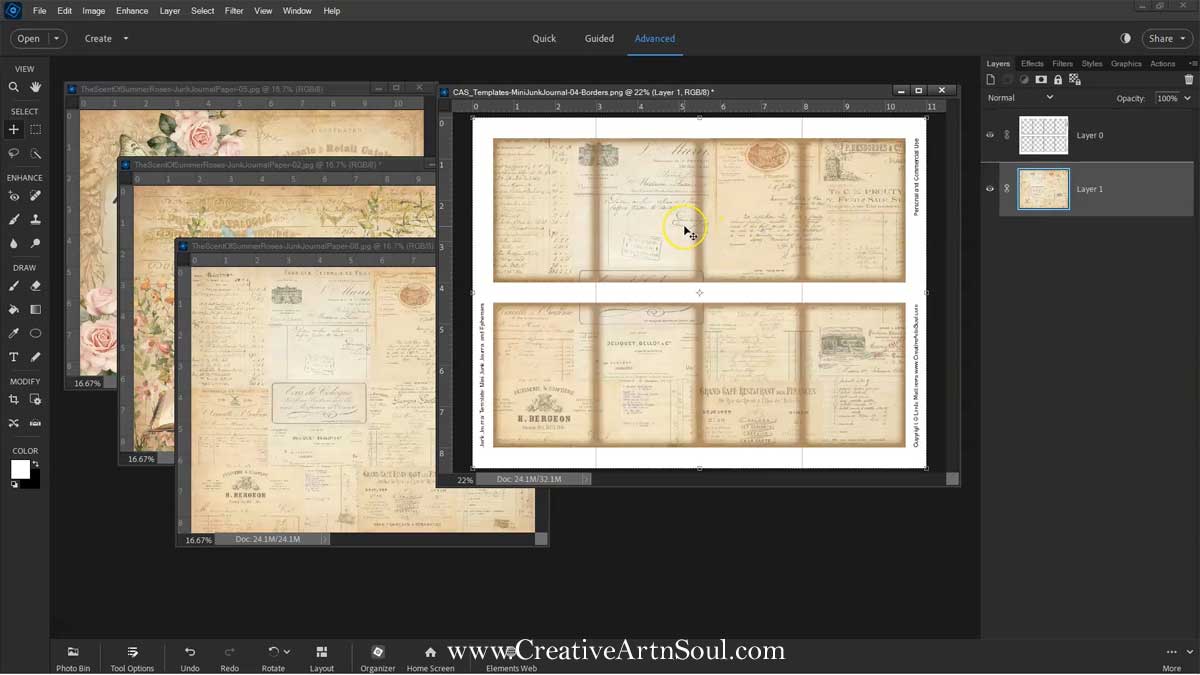Select the Crop tool
Image resolution: width=1200 pixels, height=675 pixels.
point(14,399)
